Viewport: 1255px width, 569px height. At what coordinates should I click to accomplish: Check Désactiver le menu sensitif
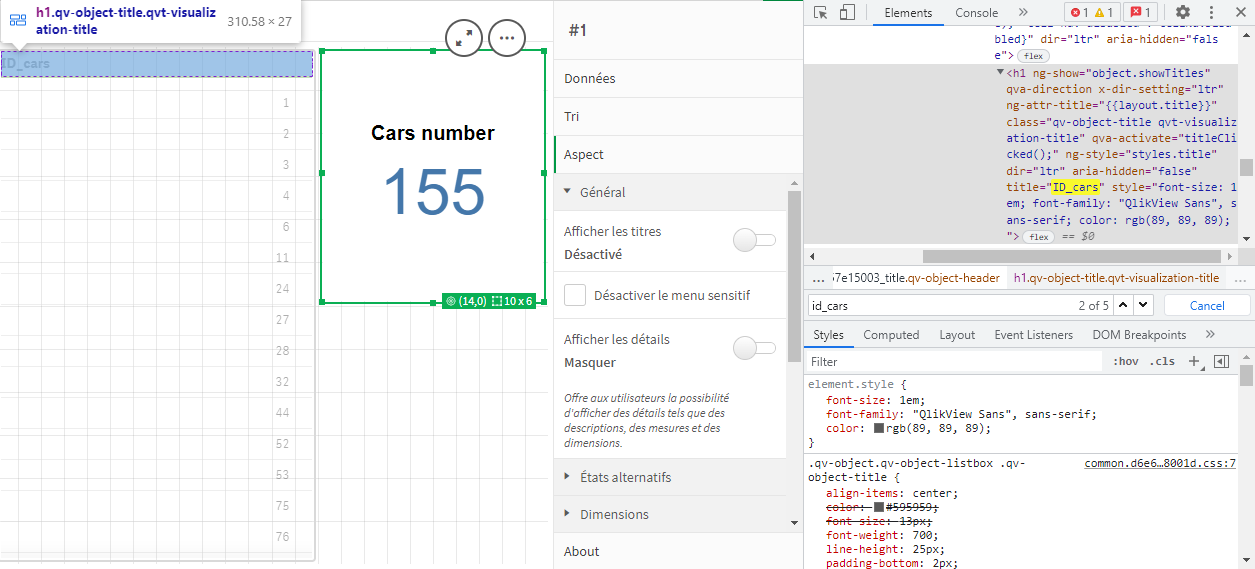point(575,295)
